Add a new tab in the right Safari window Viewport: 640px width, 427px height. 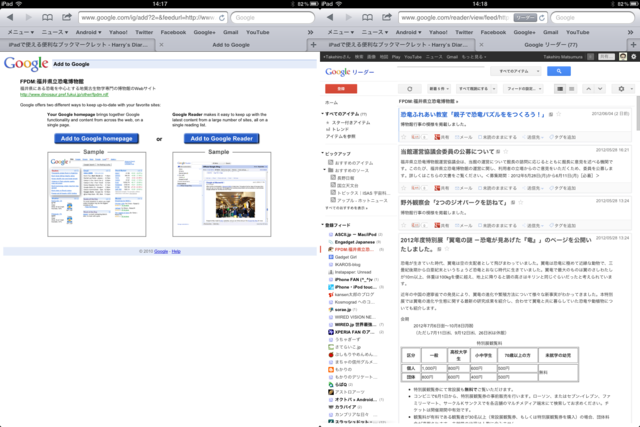(633, 44)
